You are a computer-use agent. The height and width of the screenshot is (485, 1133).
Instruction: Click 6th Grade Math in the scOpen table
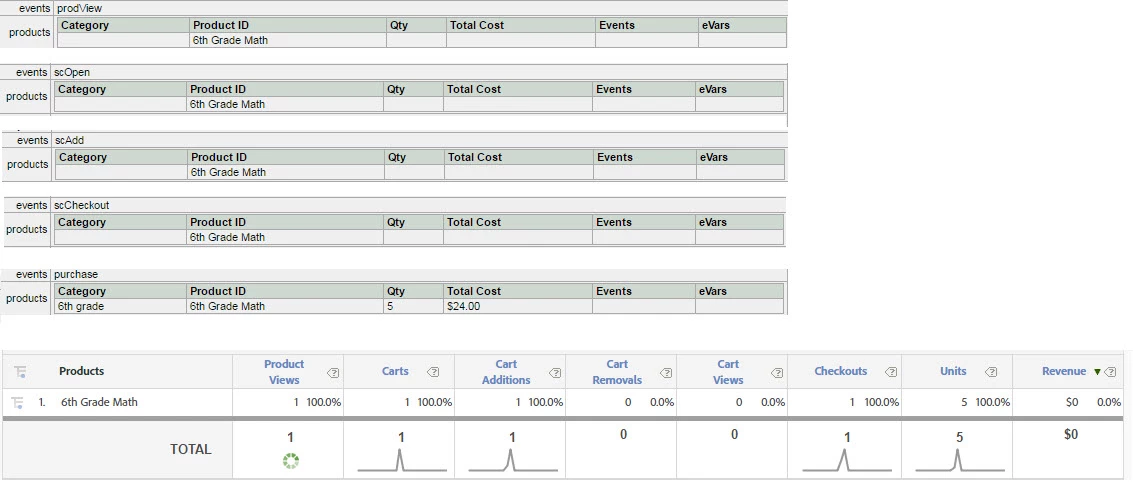coord(228,104)
